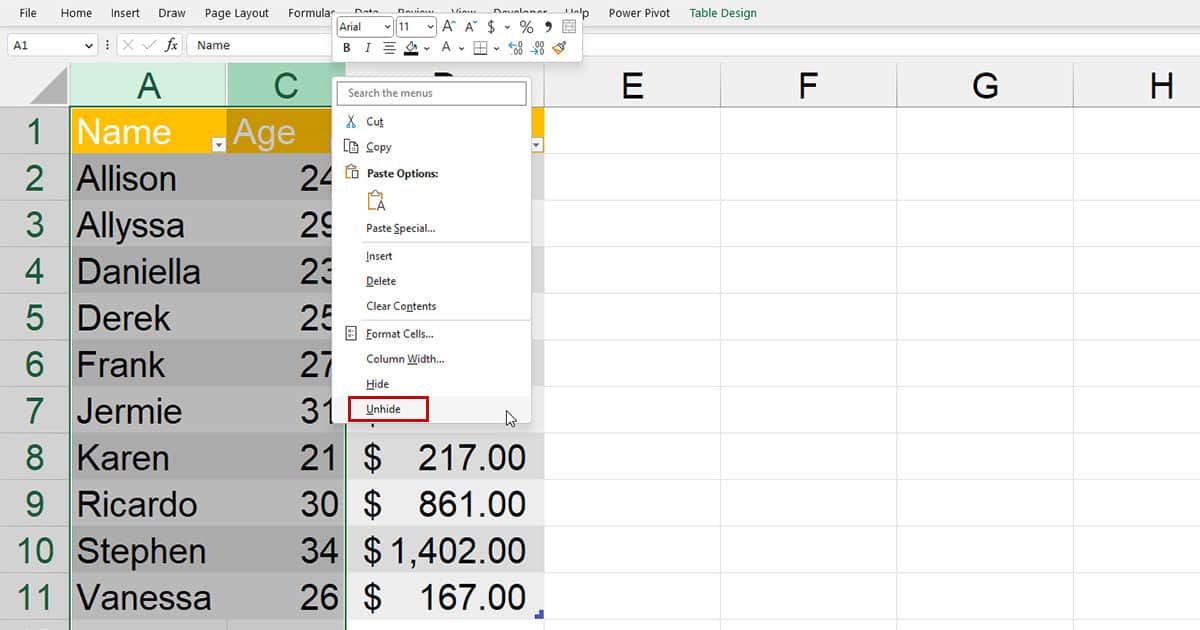This screenshot has width=1200, height=630.
Task: Select column F header
Action: [808, 86]
